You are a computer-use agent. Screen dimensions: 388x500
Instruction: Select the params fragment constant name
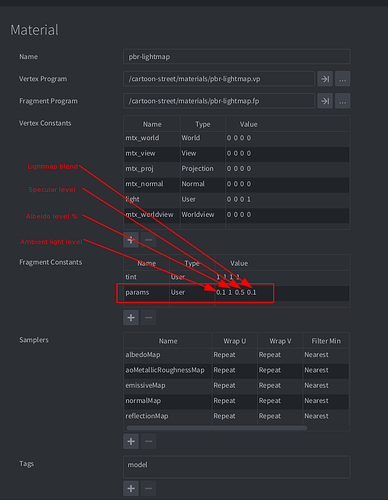click(x=137, y=292)
